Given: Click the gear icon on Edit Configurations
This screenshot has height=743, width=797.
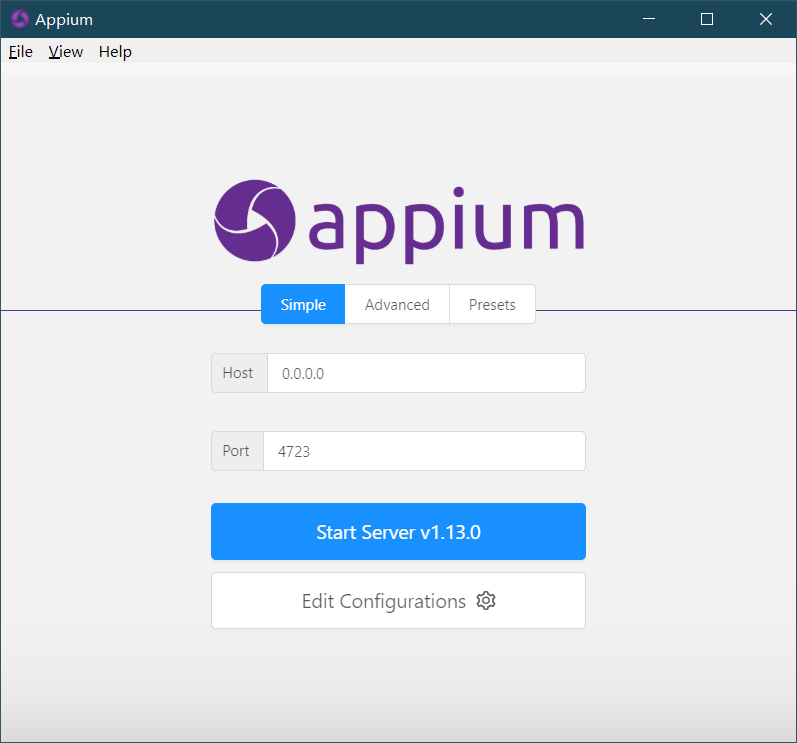Looking at the screenshot, I should click(486, 601).
